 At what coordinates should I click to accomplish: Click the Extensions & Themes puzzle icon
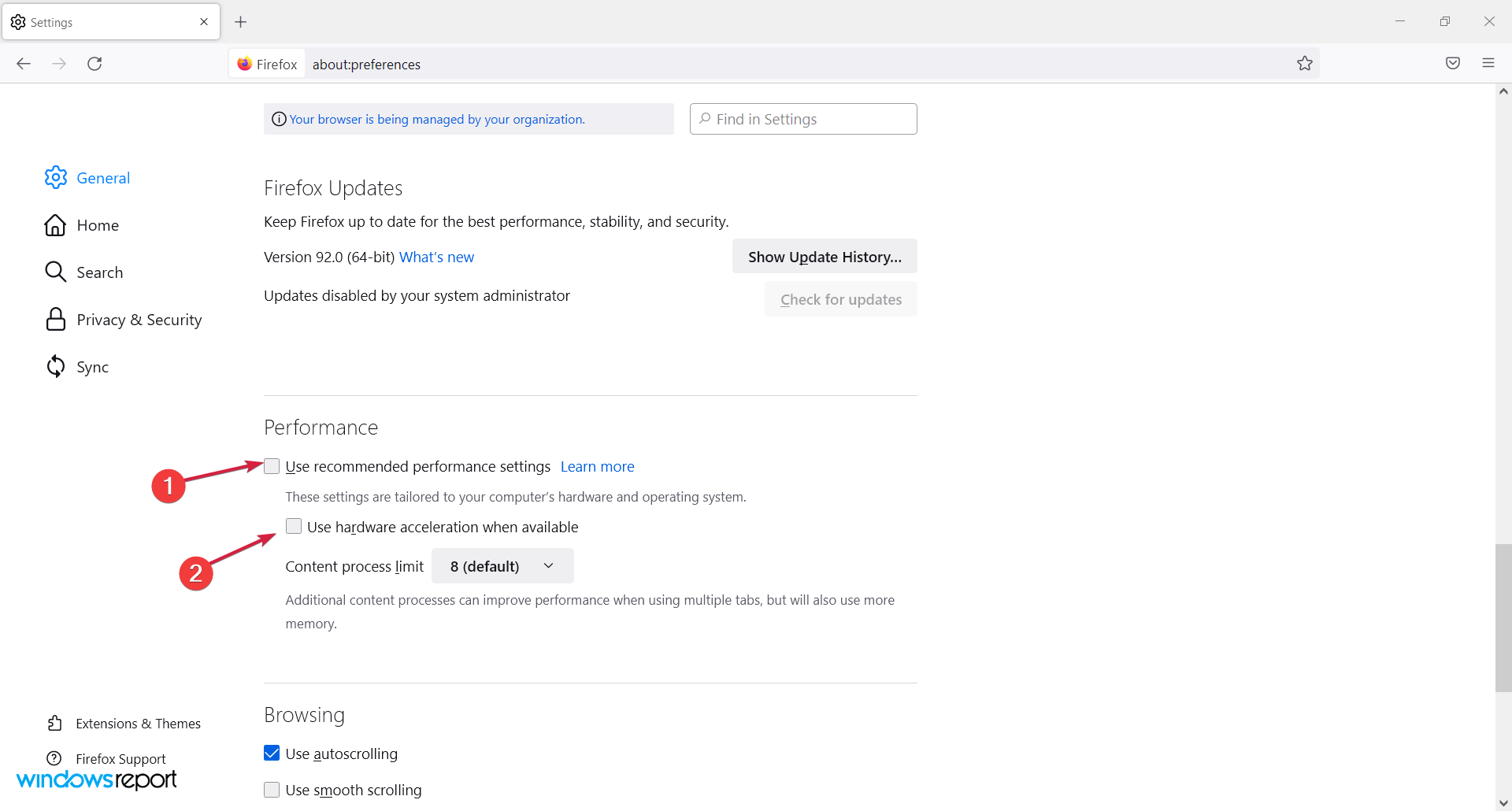[54, 723]
